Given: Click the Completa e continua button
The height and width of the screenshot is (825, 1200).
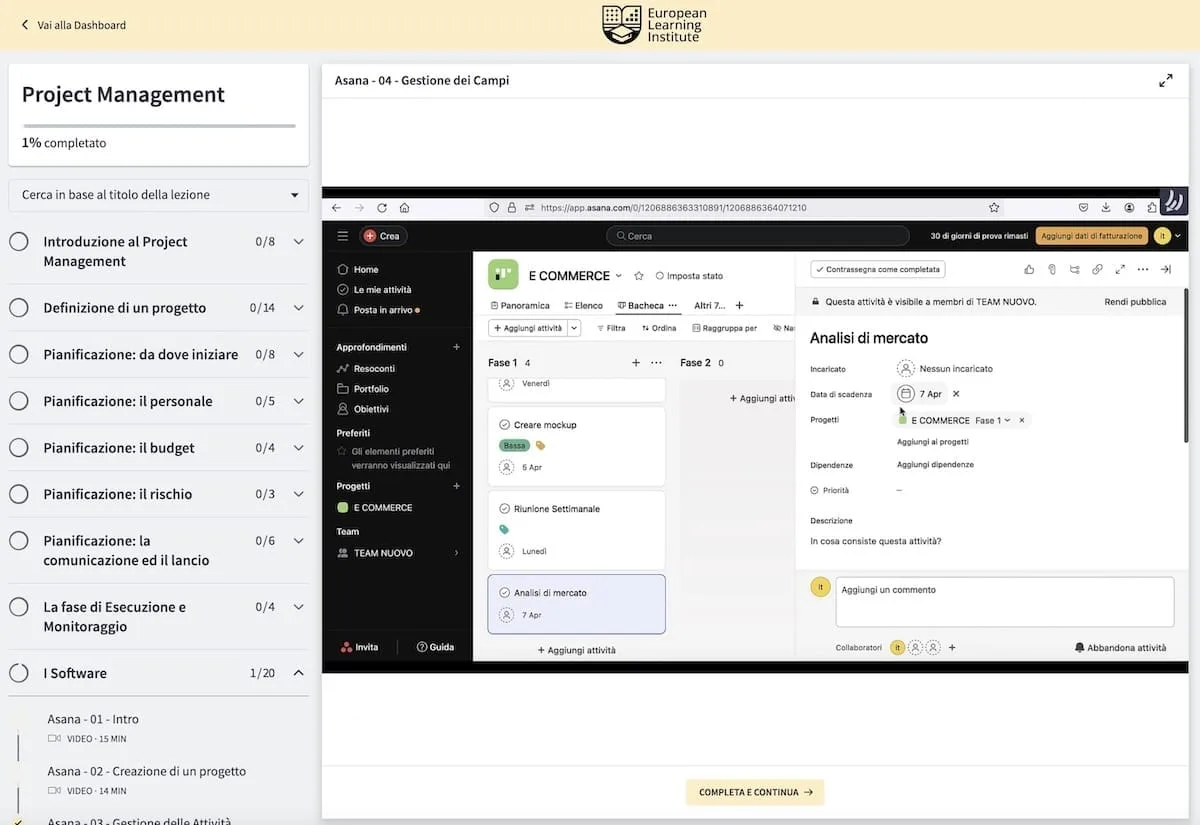Looking at the screenshot, I should pyautogui.click(x=755, y=792).
